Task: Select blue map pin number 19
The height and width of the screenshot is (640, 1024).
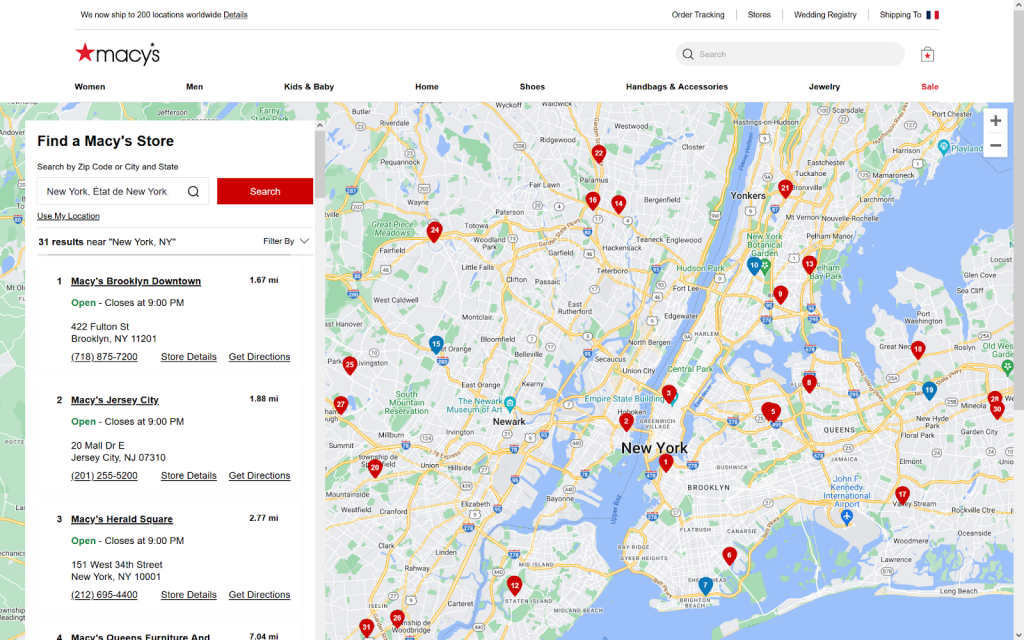Action: 929,390
